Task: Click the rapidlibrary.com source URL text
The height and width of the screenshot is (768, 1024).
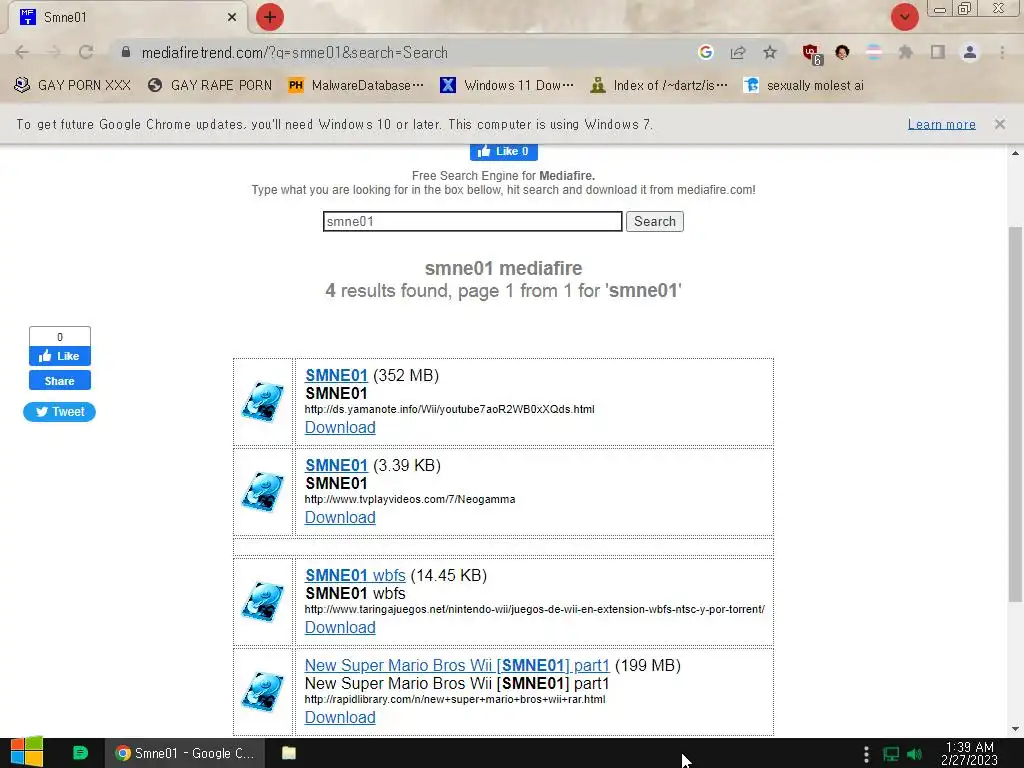Action: click(x=455, y=699)
